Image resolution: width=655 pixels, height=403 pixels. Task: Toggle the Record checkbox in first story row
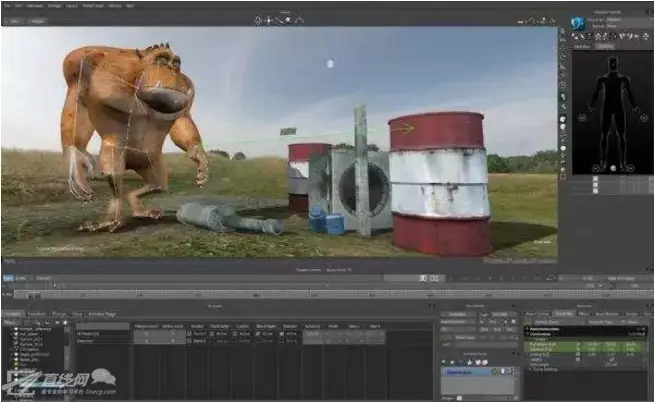click(x=189, y=334)
